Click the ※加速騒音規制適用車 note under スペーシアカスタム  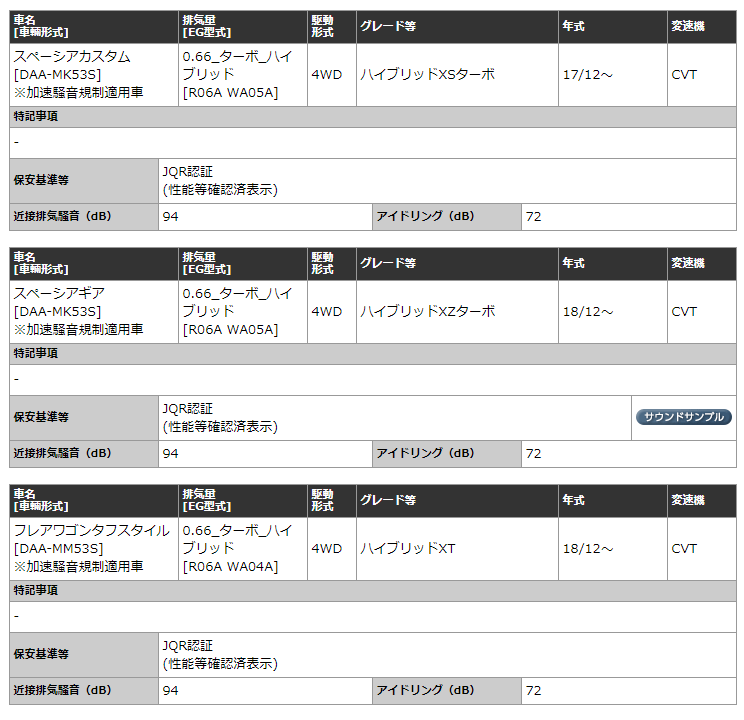coord(78,93)
